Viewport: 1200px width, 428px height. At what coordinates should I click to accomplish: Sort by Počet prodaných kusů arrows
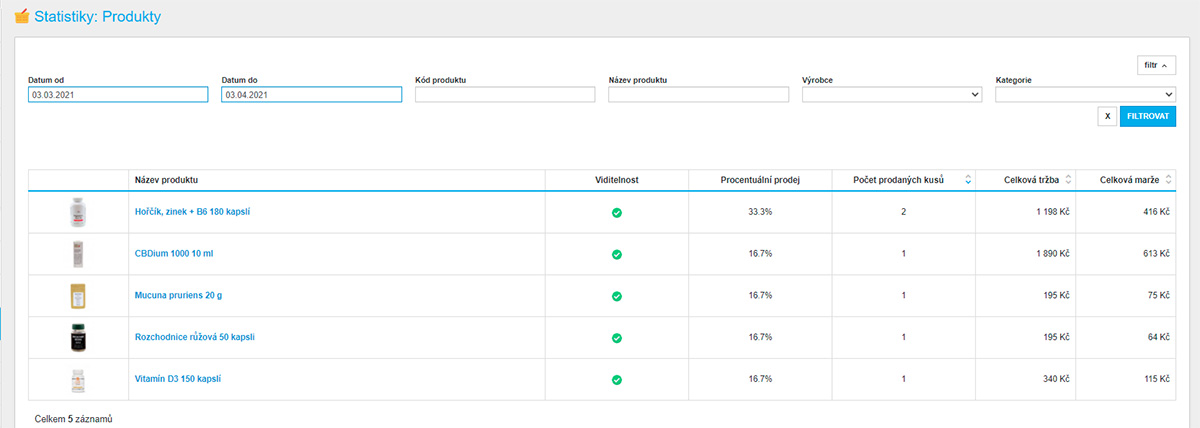click(x=967, y=180)
